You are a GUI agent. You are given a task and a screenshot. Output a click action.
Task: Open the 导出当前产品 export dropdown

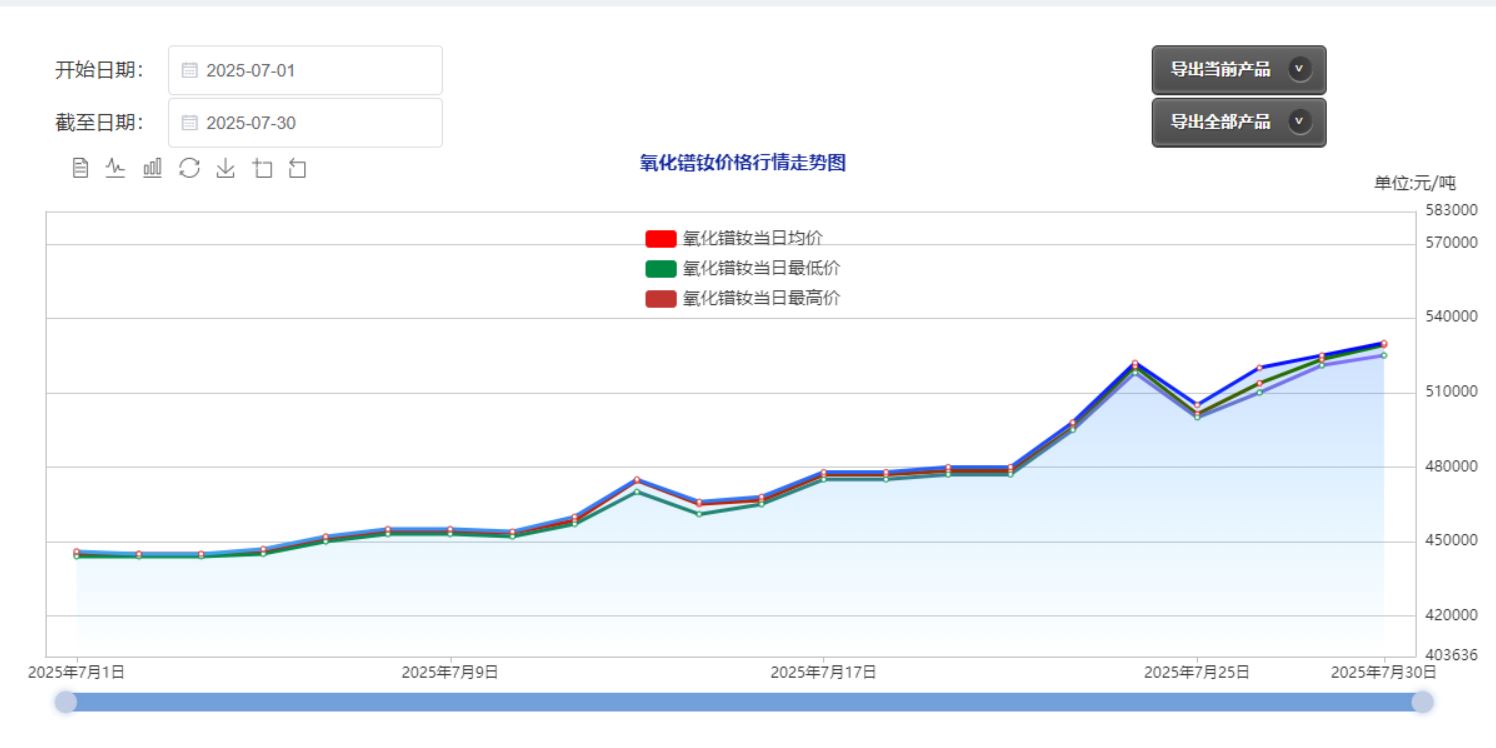(x=1239, y=70)
